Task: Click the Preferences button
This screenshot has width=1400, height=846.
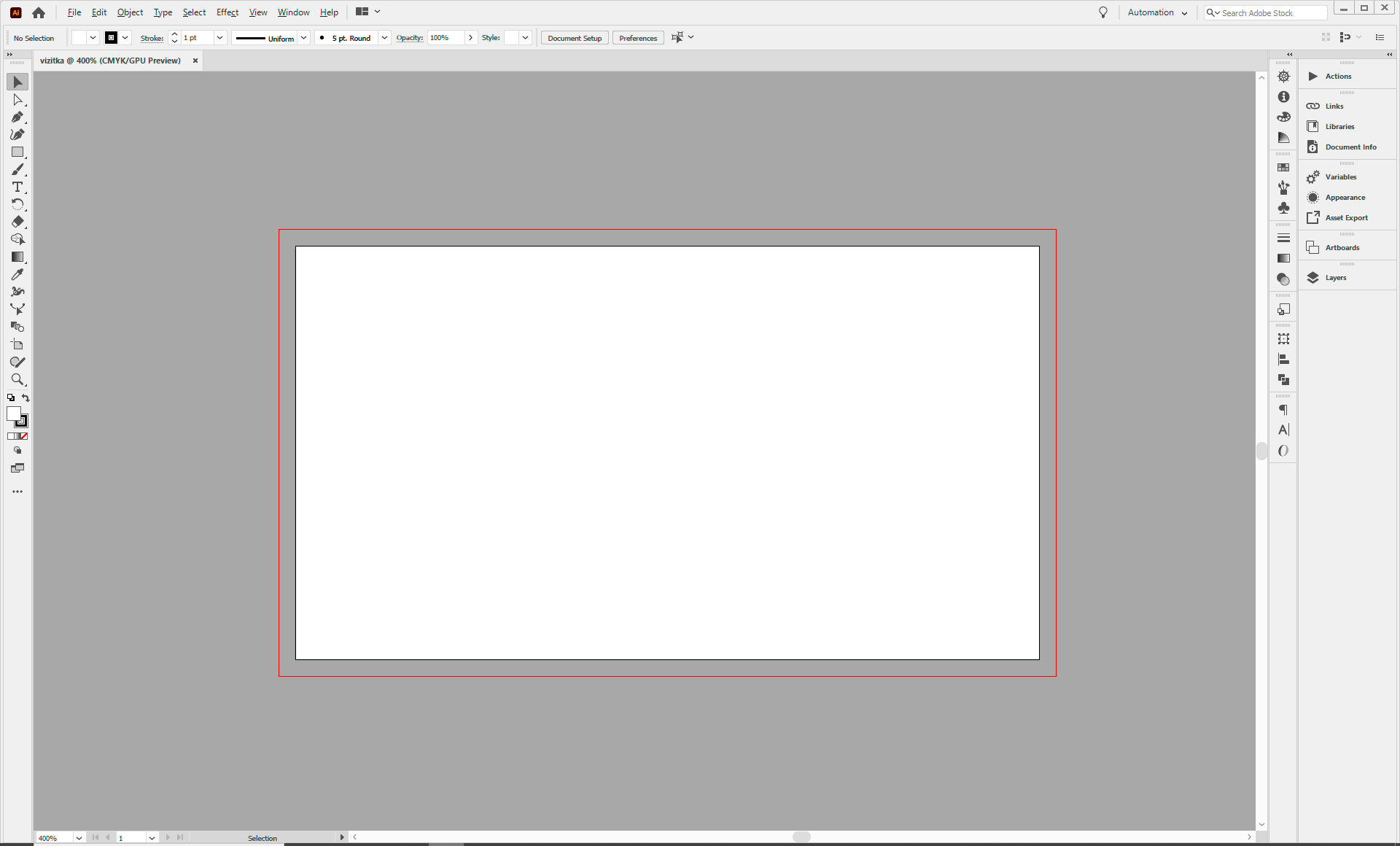Action: 638,38
